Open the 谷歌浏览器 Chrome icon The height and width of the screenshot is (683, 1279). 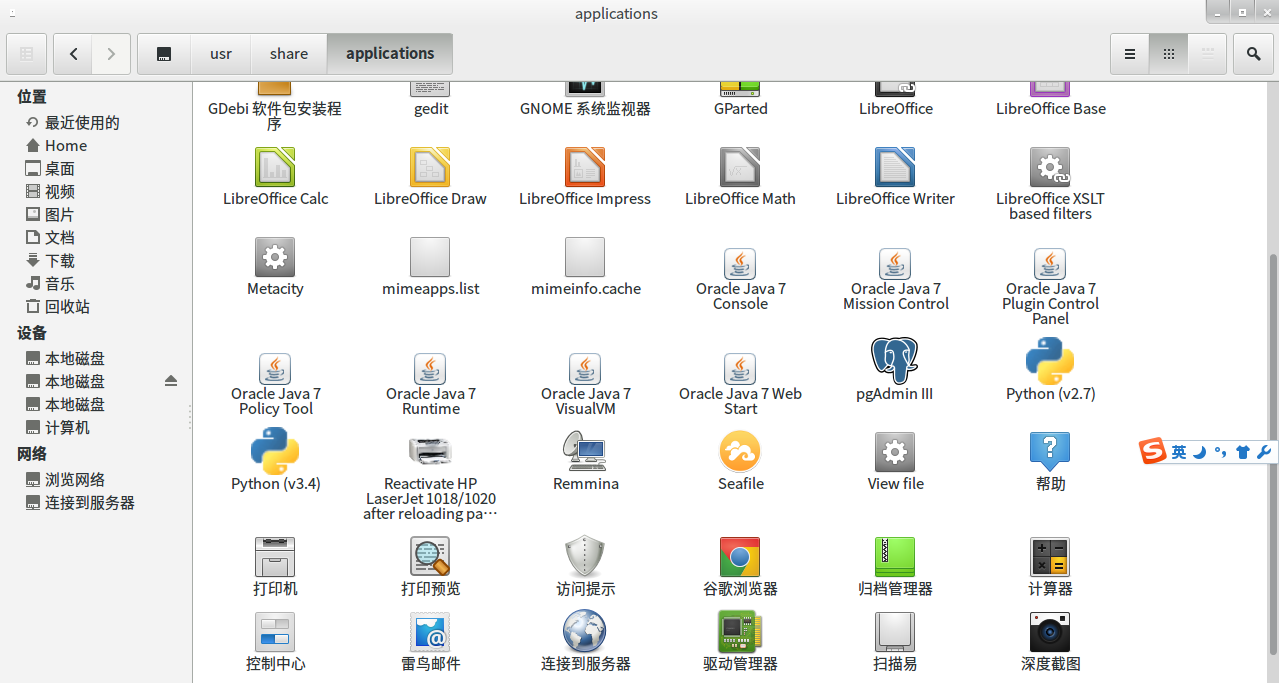point(740,557)
